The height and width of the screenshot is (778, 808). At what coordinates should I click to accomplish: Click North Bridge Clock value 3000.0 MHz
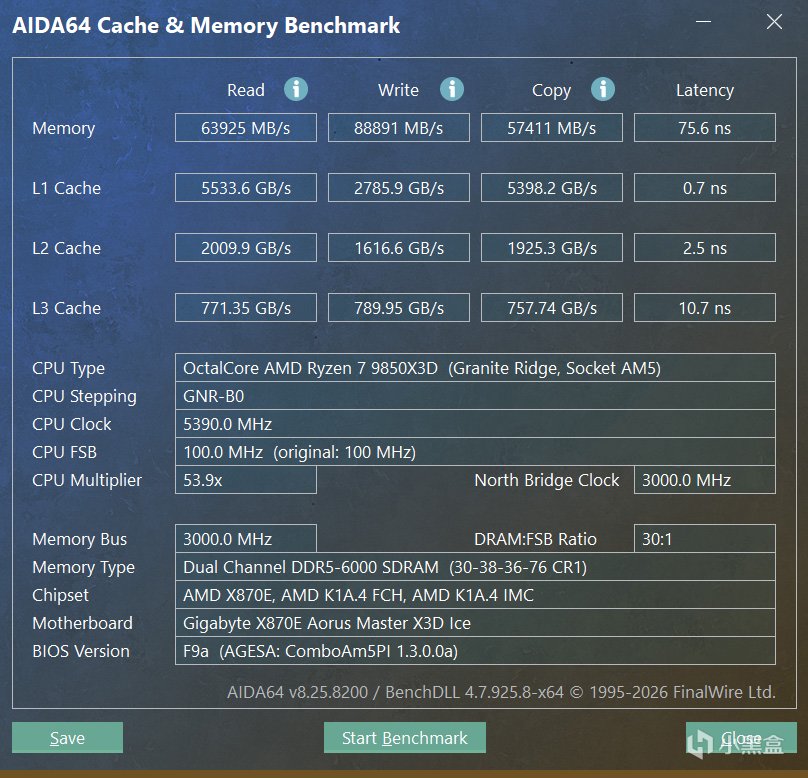705,480
